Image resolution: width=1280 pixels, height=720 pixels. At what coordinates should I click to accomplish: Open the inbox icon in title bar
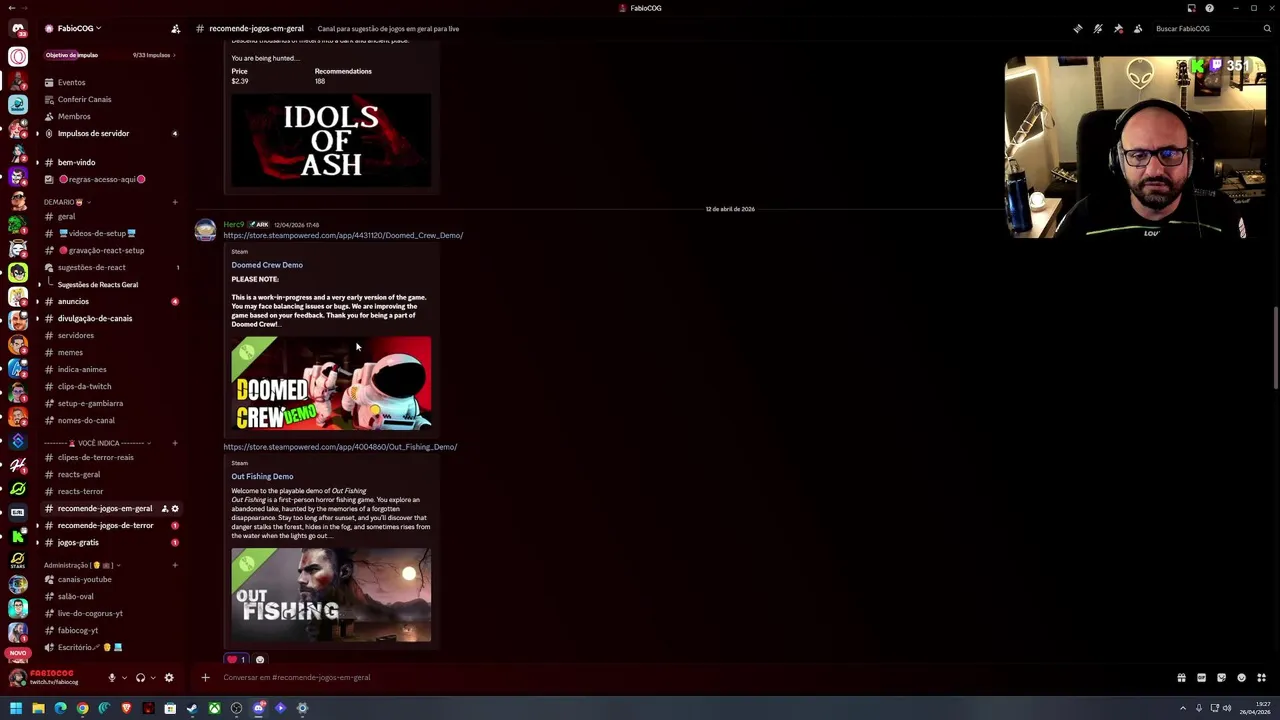[x=1191, y=8]
